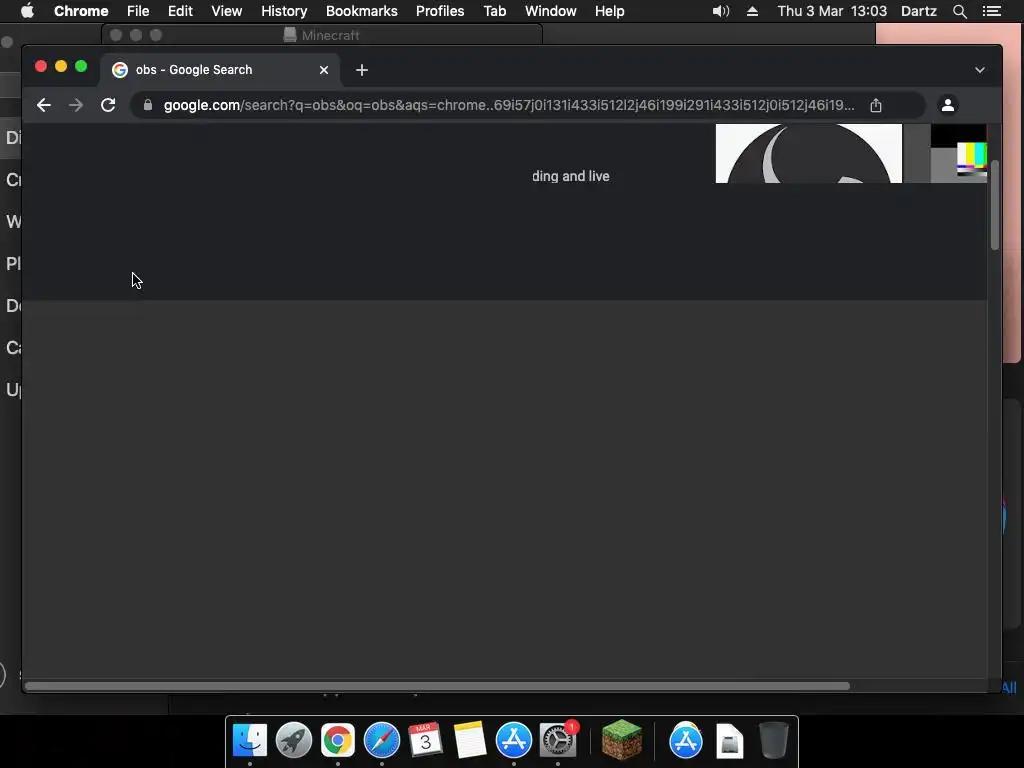Screen dimensions: 1024x768
Task: Open the Chrome application menu
Action: click(x=81, y=11)
